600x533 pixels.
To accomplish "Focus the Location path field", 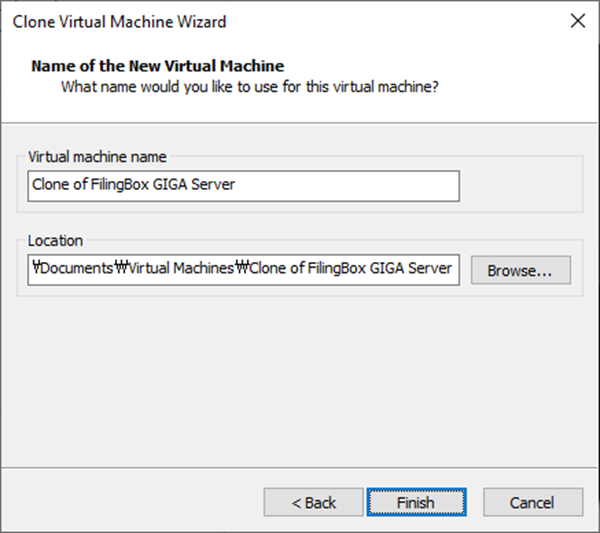I will tap(243, 269).
